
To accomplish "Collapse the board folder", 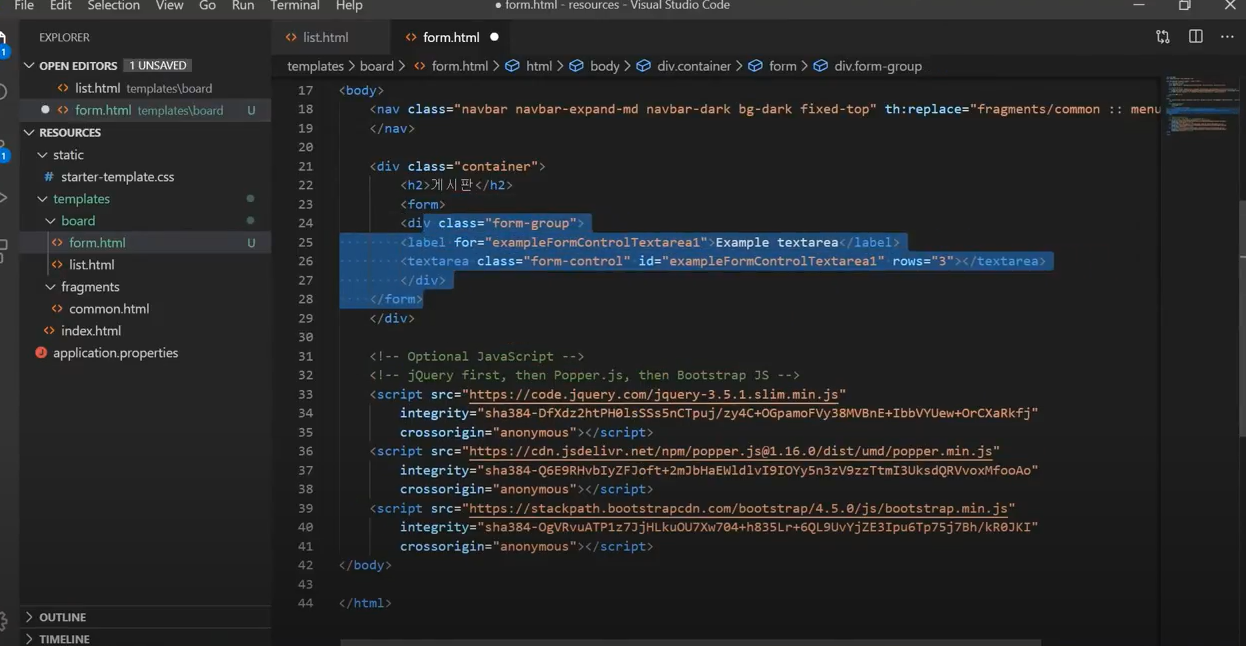I will coord(51,221).
